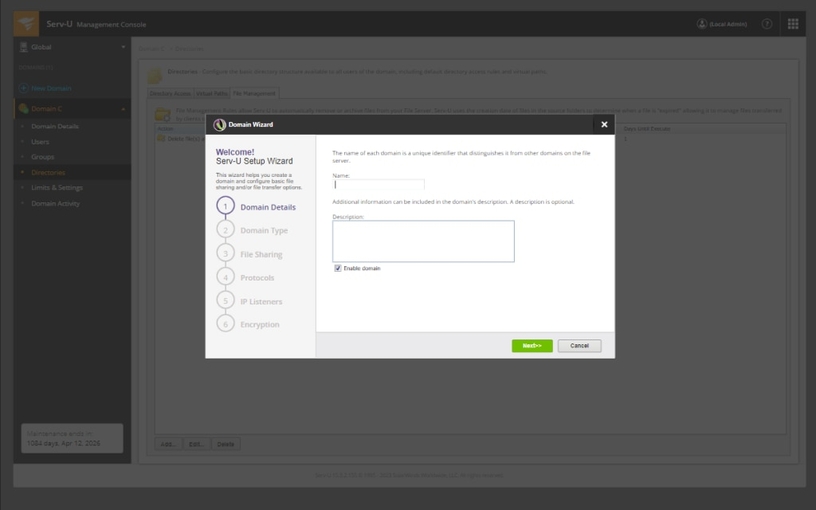The height and width of the screenshot is (510, 816).
Task: Click the Protocols step label
Action: (257, 278)
